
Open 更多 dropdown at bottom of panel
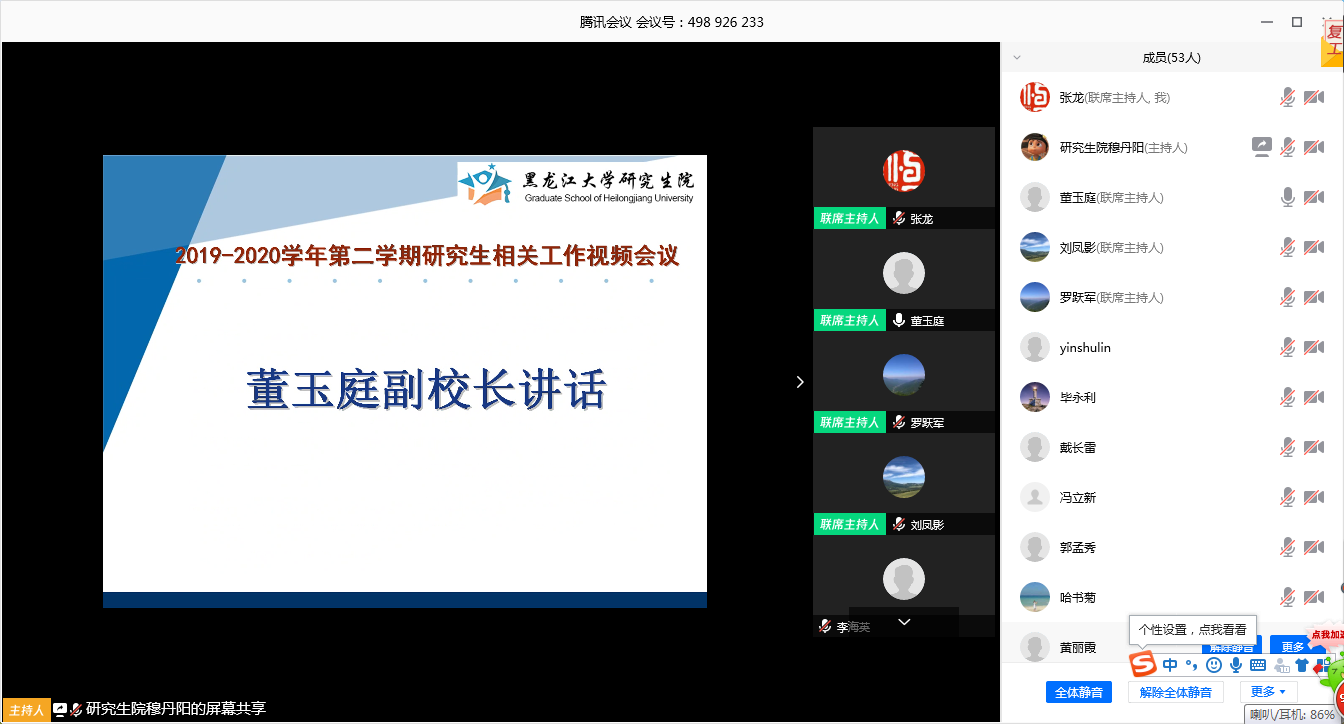click(1268, 692)
